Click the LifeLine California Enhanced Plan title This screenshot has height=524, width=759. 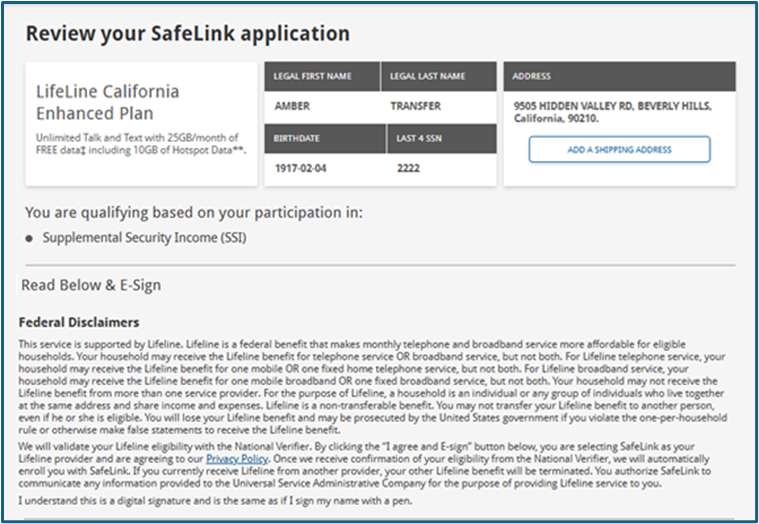tap(107, 102)
